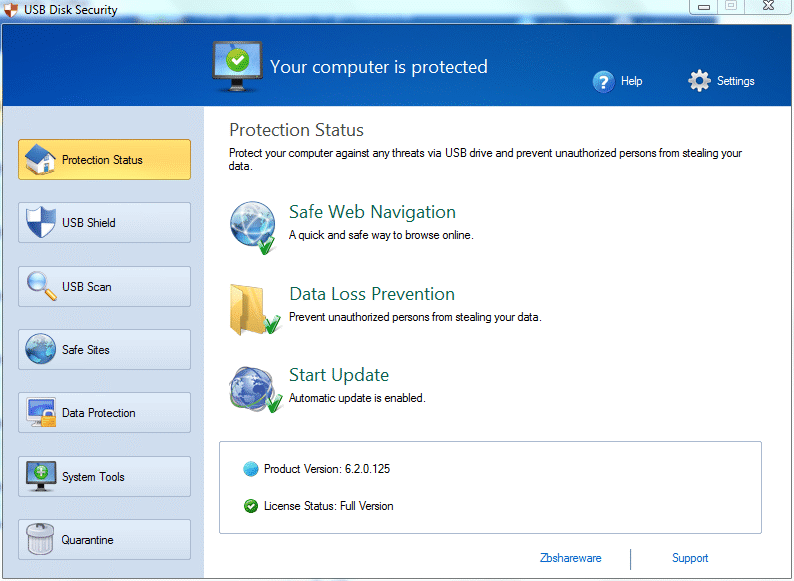The image size is (794, 581).
Task: Click 'A quick and safe way to browse online.'
Action: (x=381, y=235)
